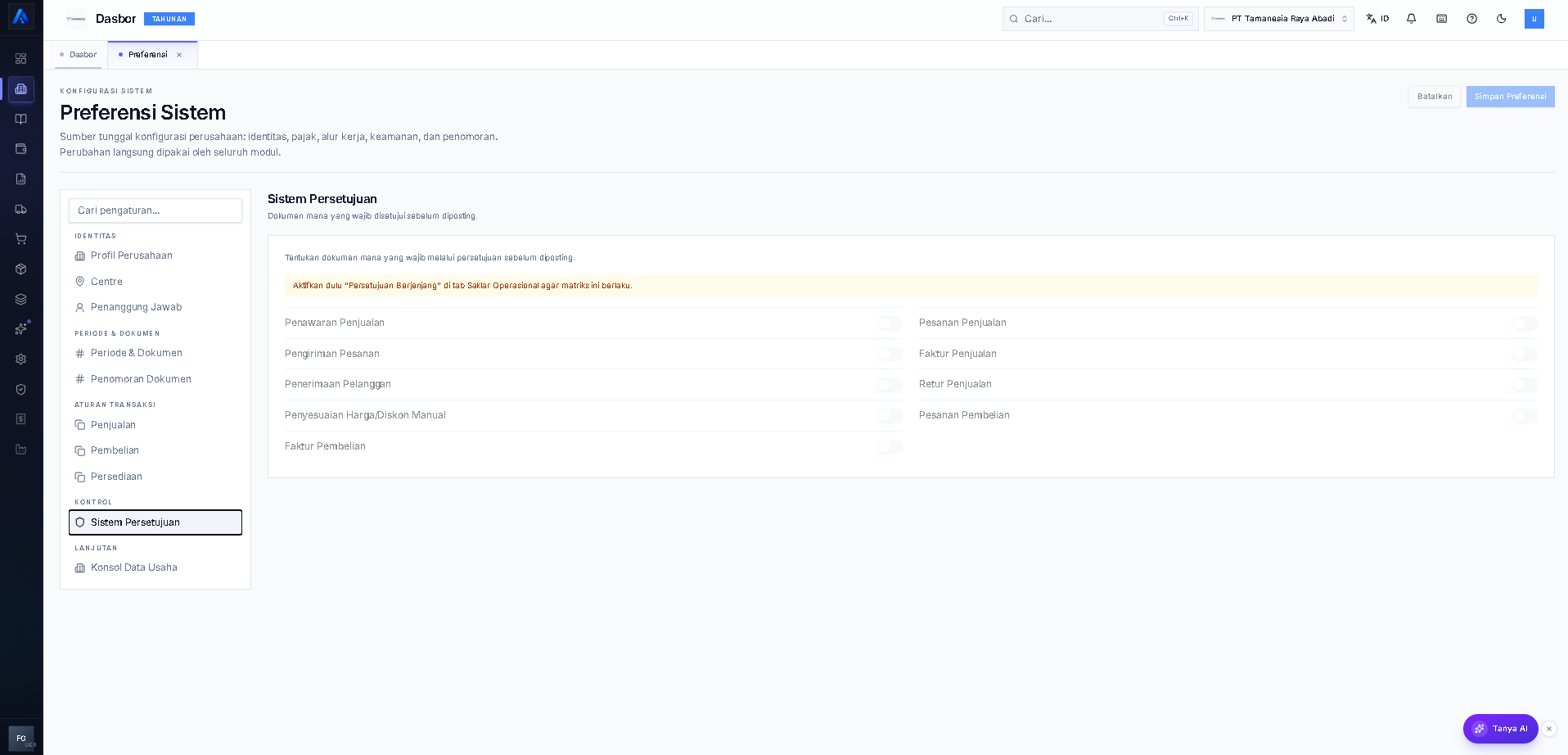Image resolution: width=1568 pixels, height=755 pixels.
Task: Open the dollar receipt icon in sidebar
Action: click(x=21, y=419)
